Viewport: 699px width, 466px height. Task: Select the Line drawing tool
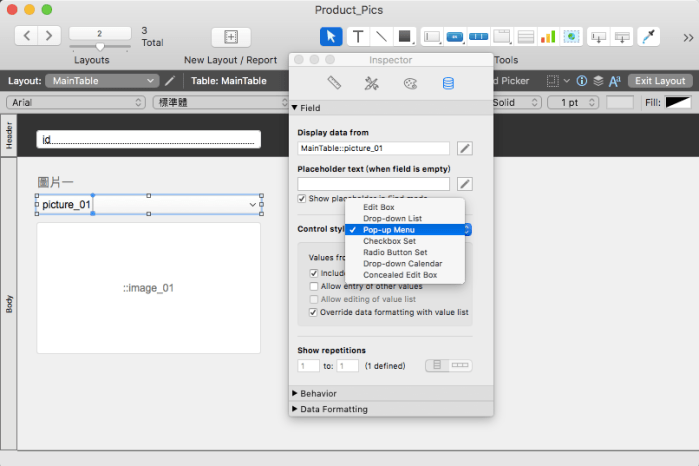[x=381, y=37]
